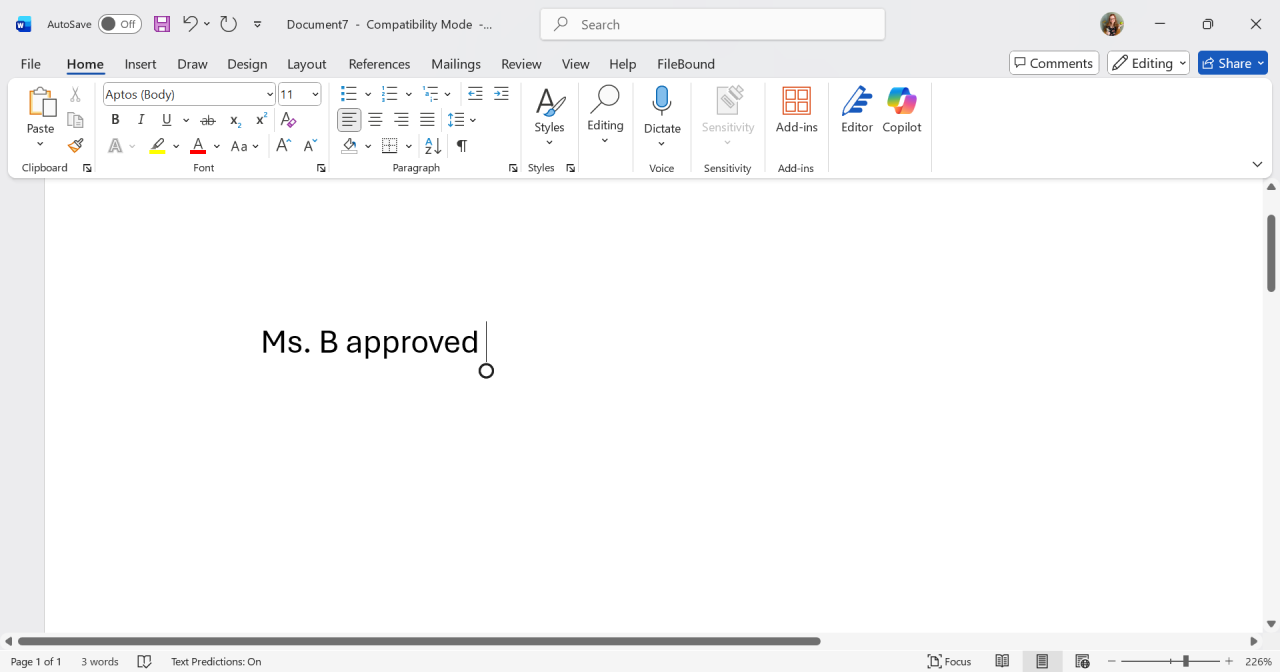The image size is (1280, 672).
Task: Expand the bullets list dropdown arrow
Action: [x=368, y=94]
